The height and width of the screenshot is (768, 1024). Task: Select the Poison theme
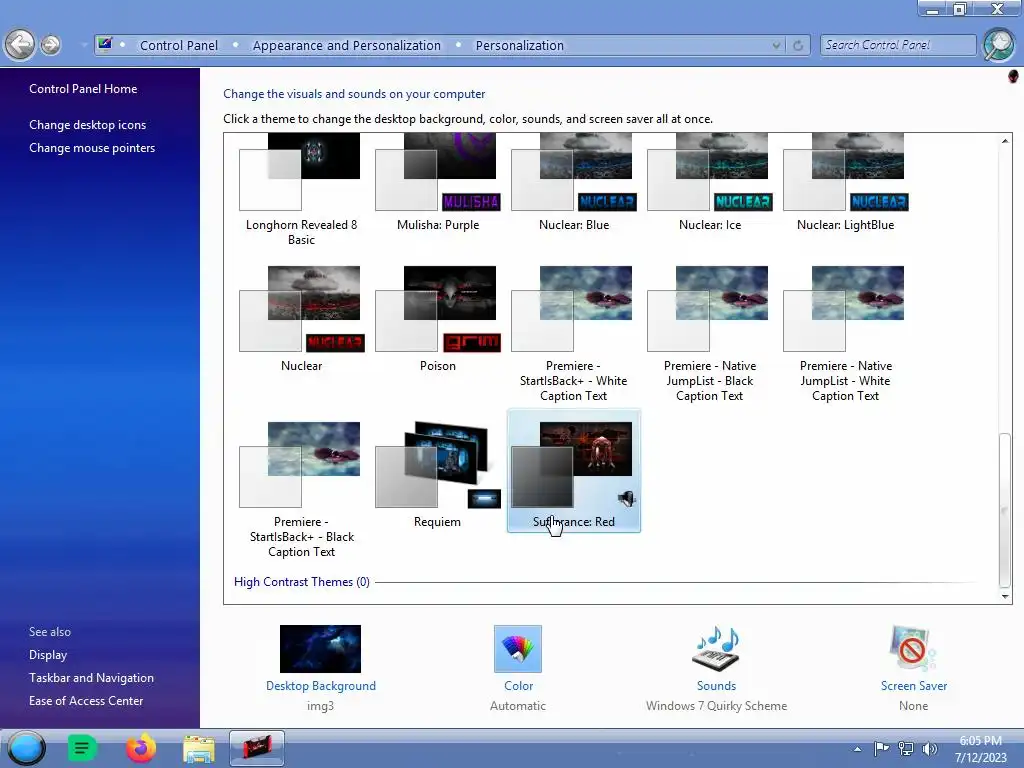(x=438, y=319)
